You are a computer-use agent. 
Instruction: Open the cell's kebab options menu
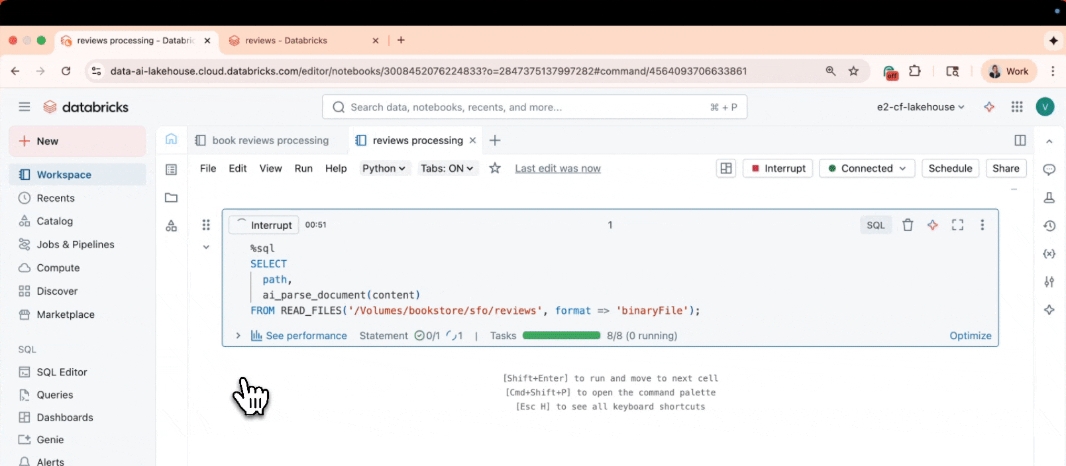982,225
